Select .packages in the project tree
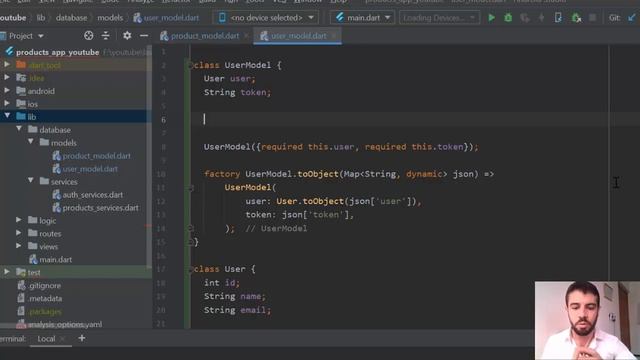This screenshot has height=360, width=640. click(x=45, y=312)
